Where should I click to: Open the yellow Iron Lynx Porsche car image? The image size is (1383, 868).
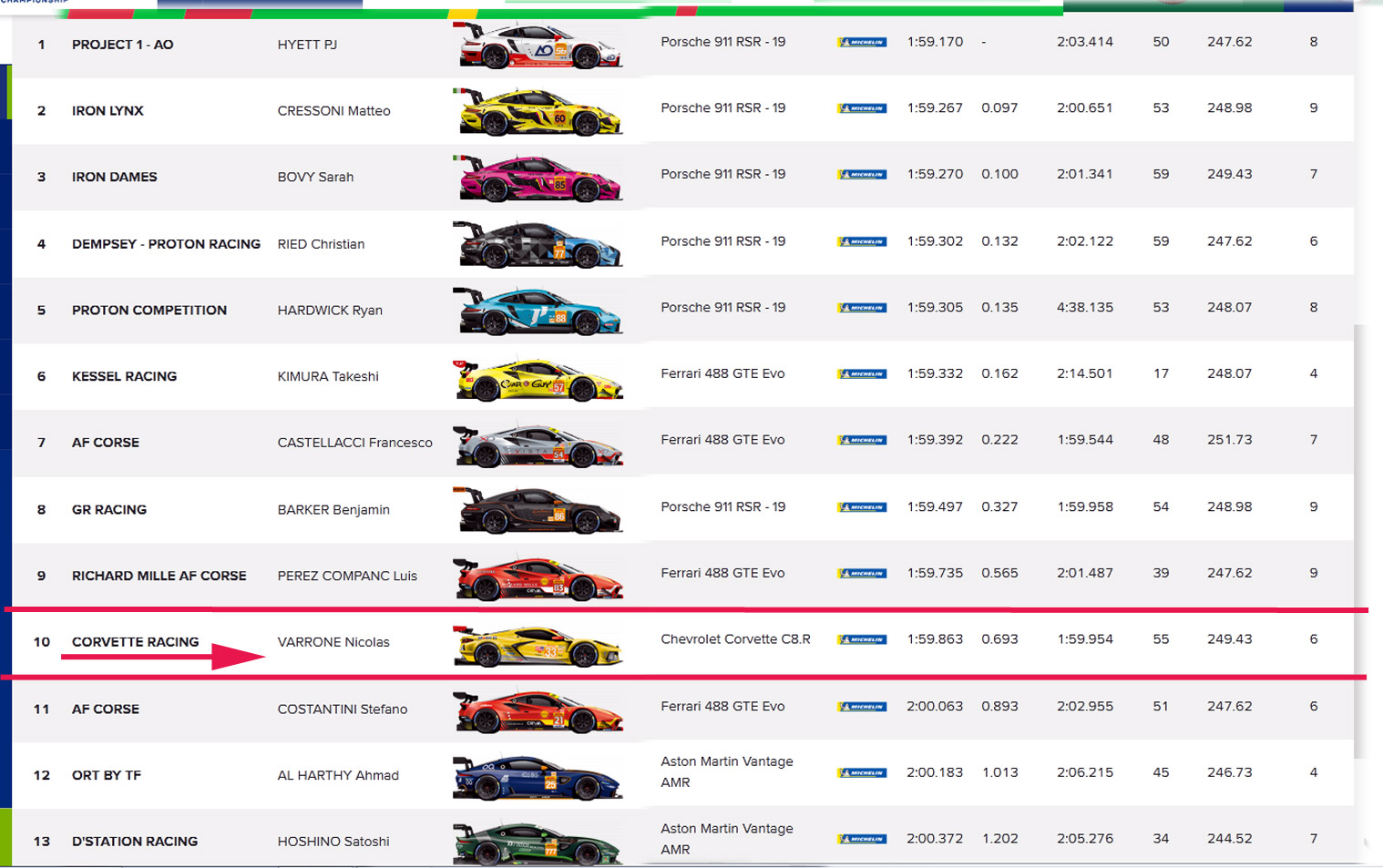(x=538, y=112)
